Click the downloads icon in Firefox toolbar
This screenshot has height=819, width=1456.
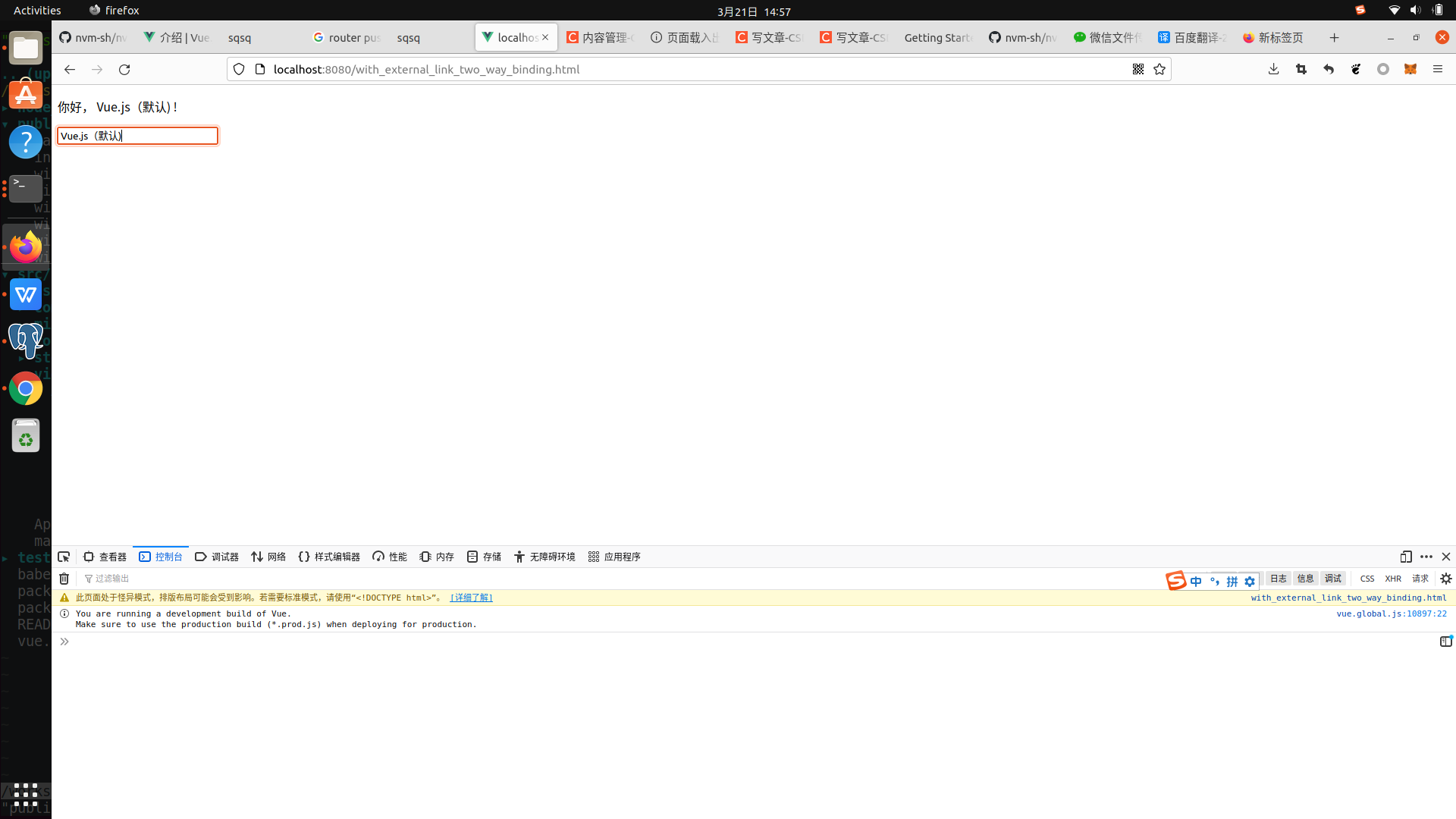(1273, 69)
